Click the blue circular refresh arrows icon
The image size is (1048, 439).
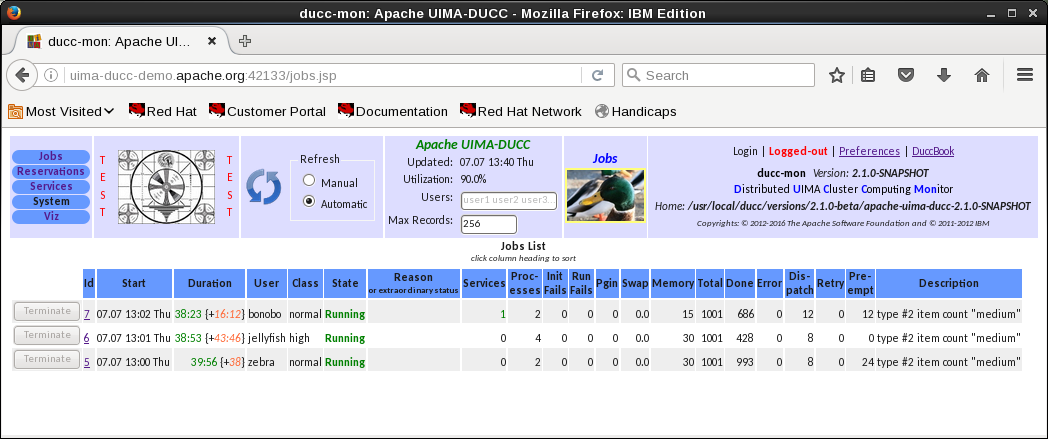coord(264,187)
